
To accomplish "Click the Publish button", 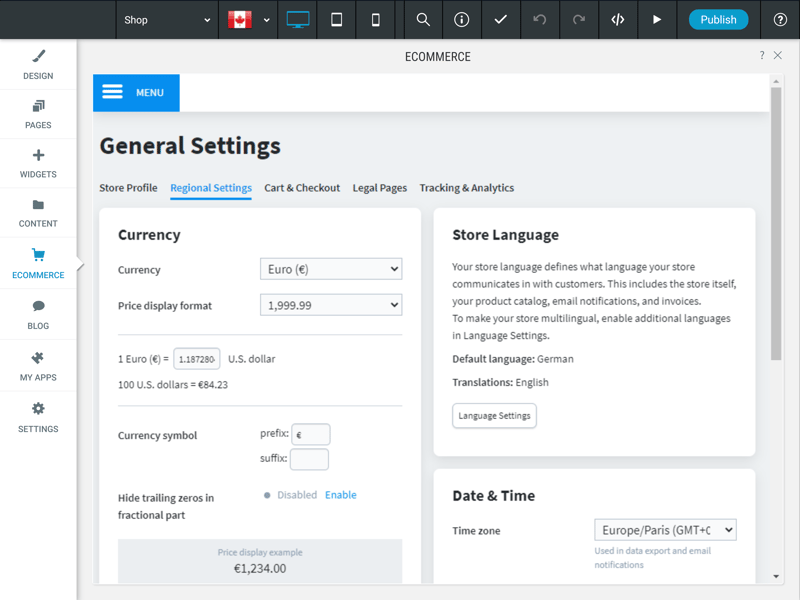I will (718, 19).
